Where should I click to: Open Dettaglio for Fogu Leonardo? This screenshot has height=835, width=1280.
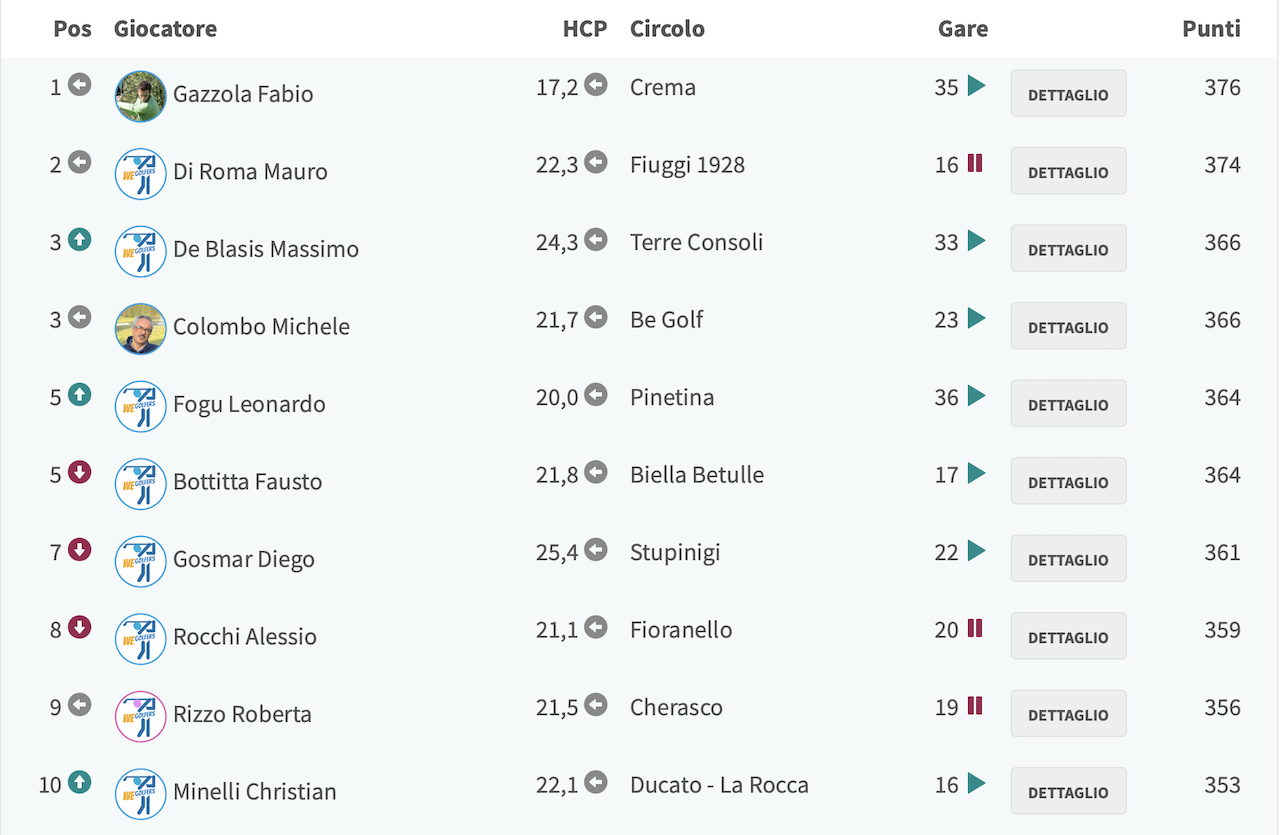coord(1068,404)
